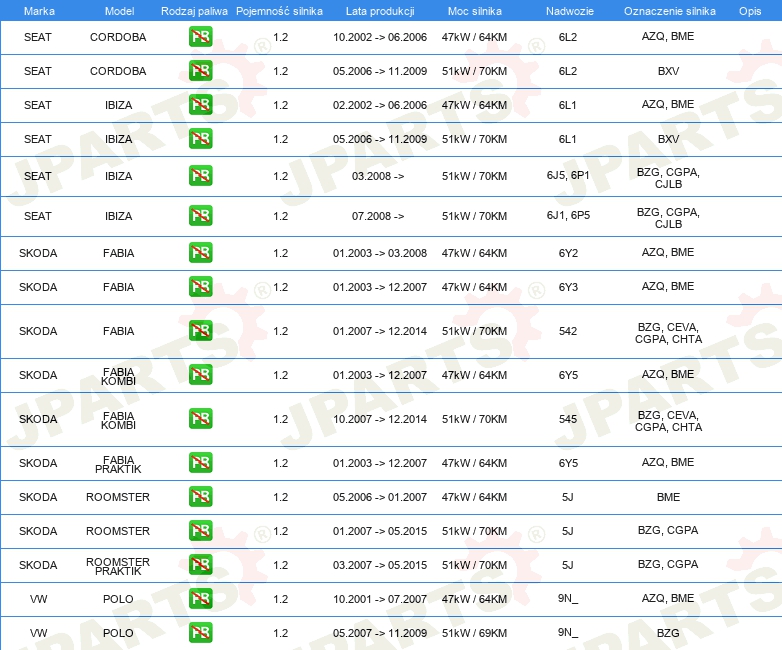Click fuel icon in SEAT IBIZA 02.2002 row
This screenshot has height=650, width=782.
click(200, 104)
